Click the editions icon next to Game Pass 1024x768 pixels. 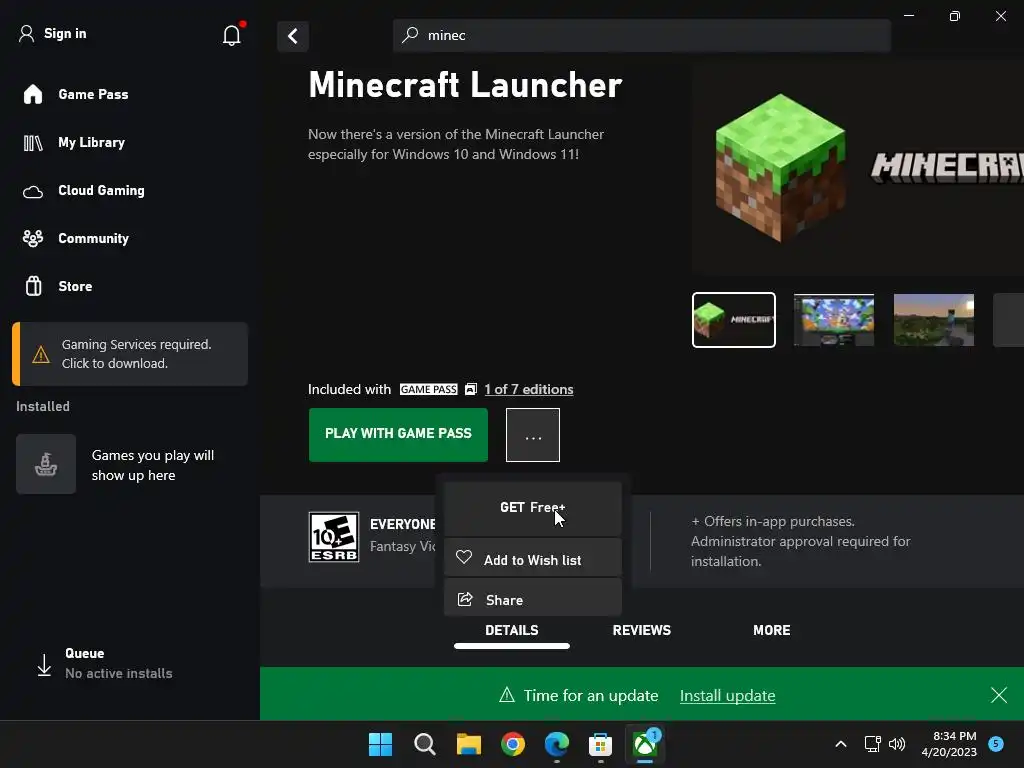coord(471,389)
